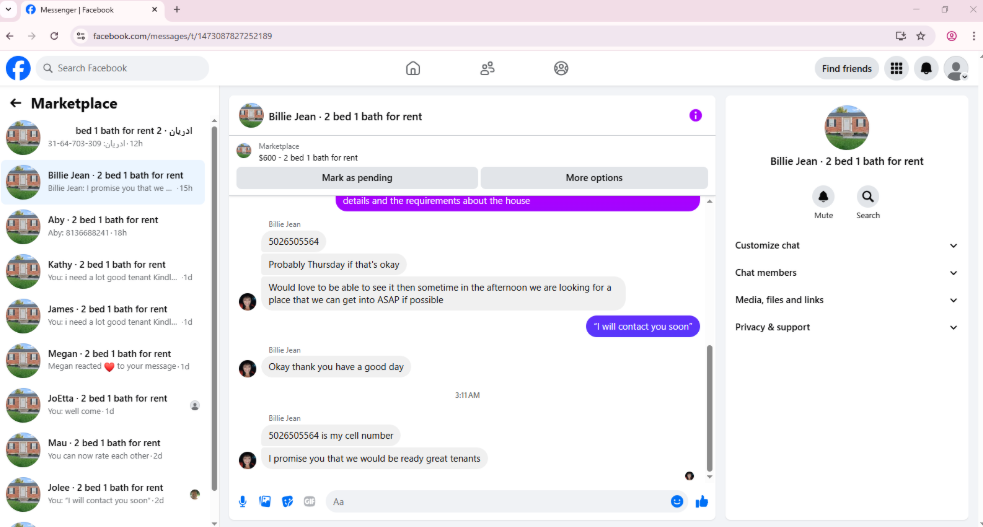Open the Jolee conversation

pos(103,494)
